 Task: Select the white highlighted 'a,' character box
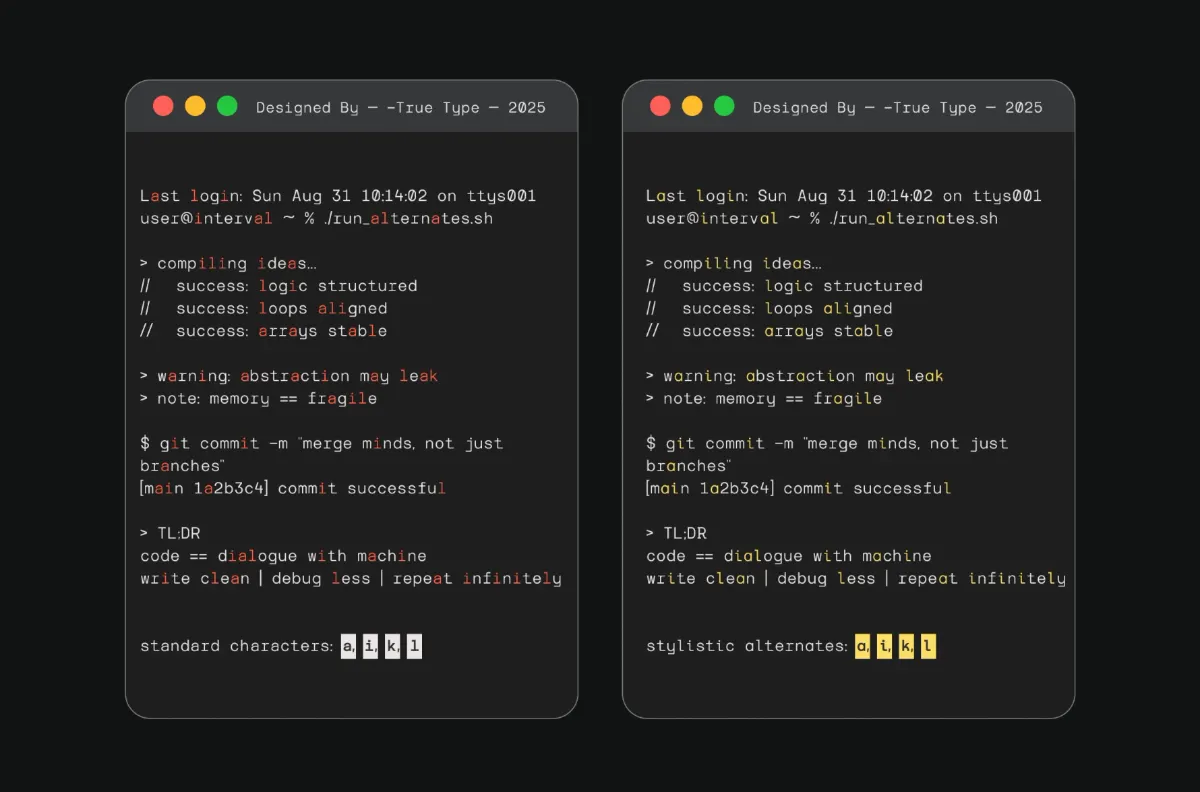(348, 647)
